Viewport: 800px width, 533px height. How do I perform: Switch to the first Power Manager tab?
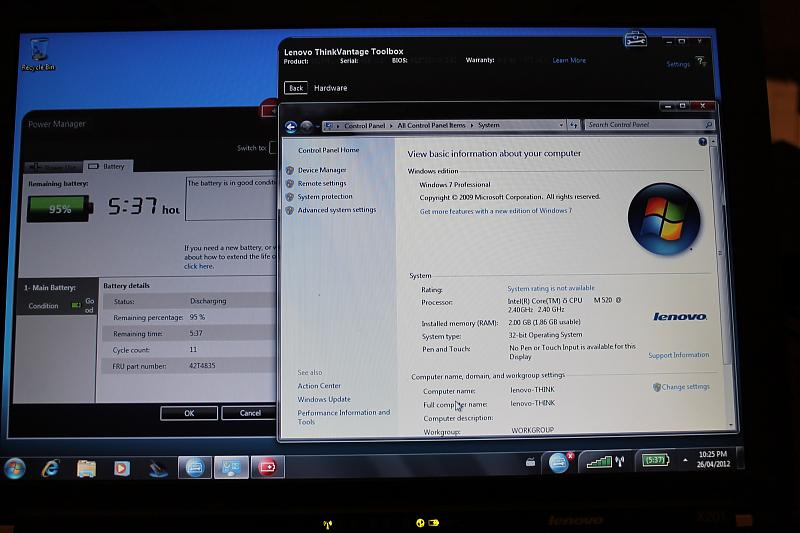54,167
